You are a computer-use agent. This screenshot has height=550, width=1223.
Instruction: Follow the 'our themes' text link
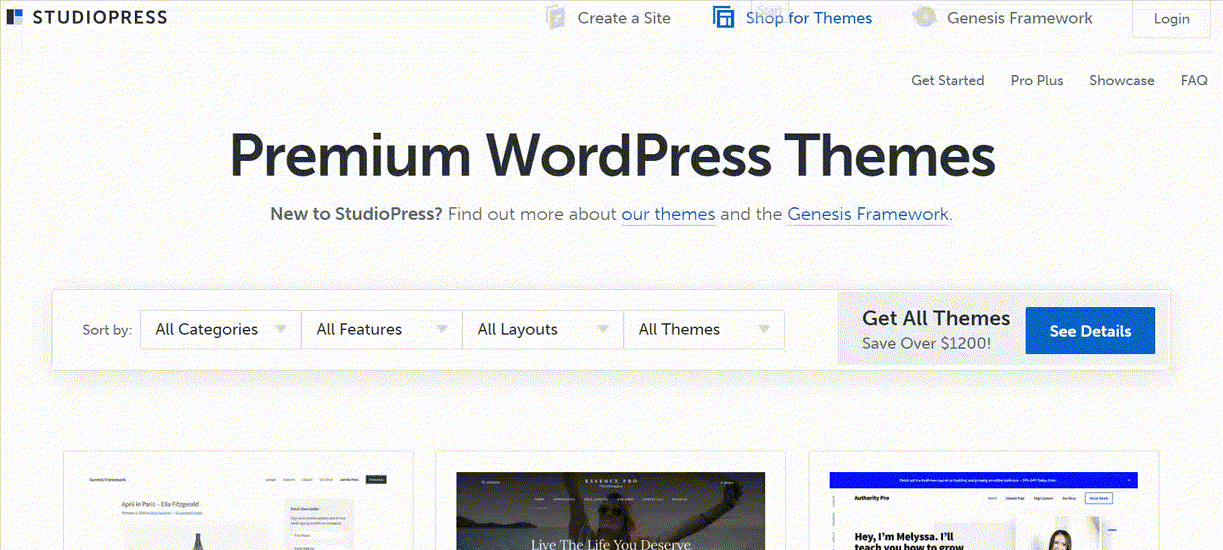(x=668, y=214)
